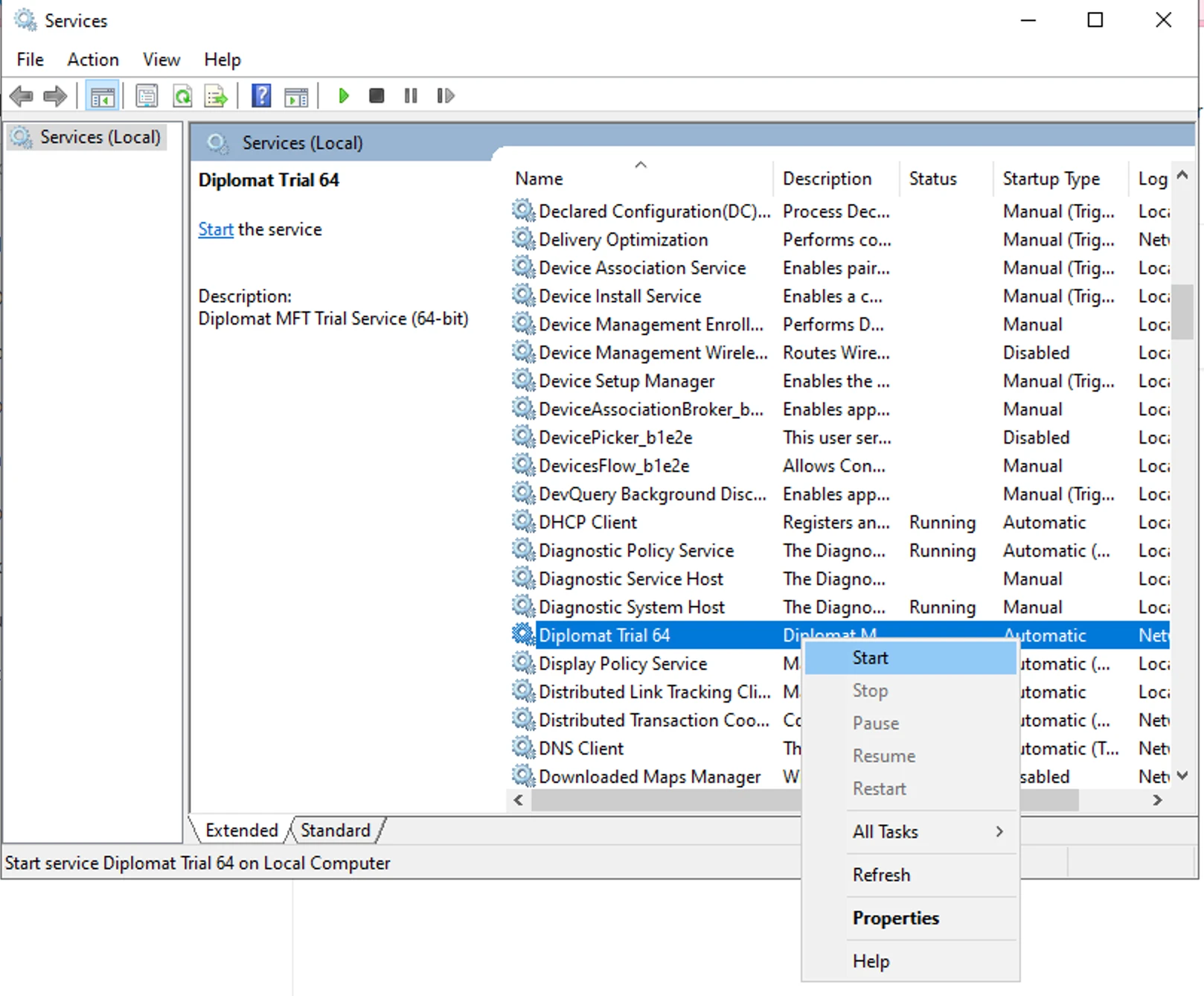Screen dimensions: 1204x996
Task: Click the Export List toolbar icon
Action: [217, 96]
